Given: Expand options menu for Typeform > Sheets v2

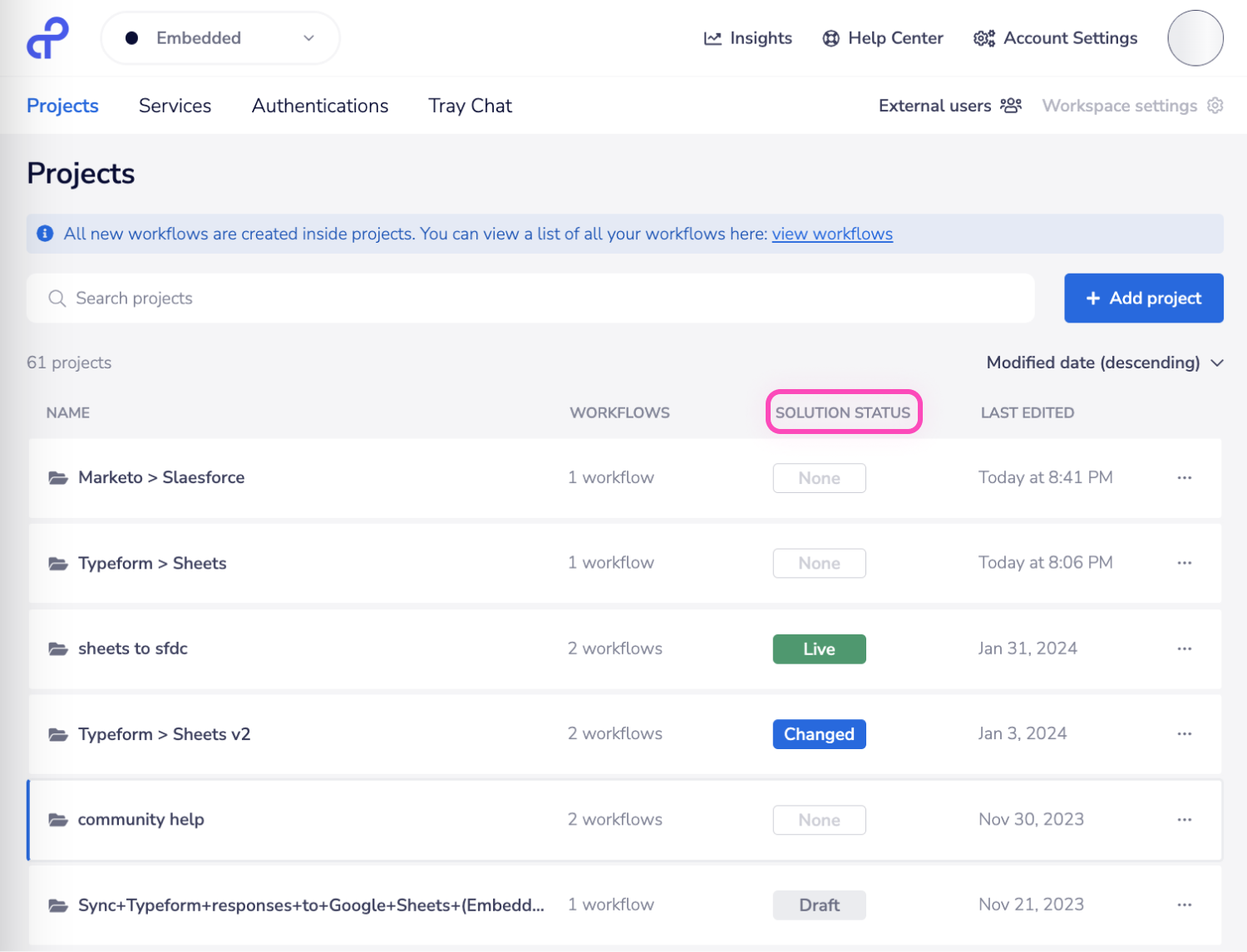Looking at the screenshot, I should tap(1184, 733).
